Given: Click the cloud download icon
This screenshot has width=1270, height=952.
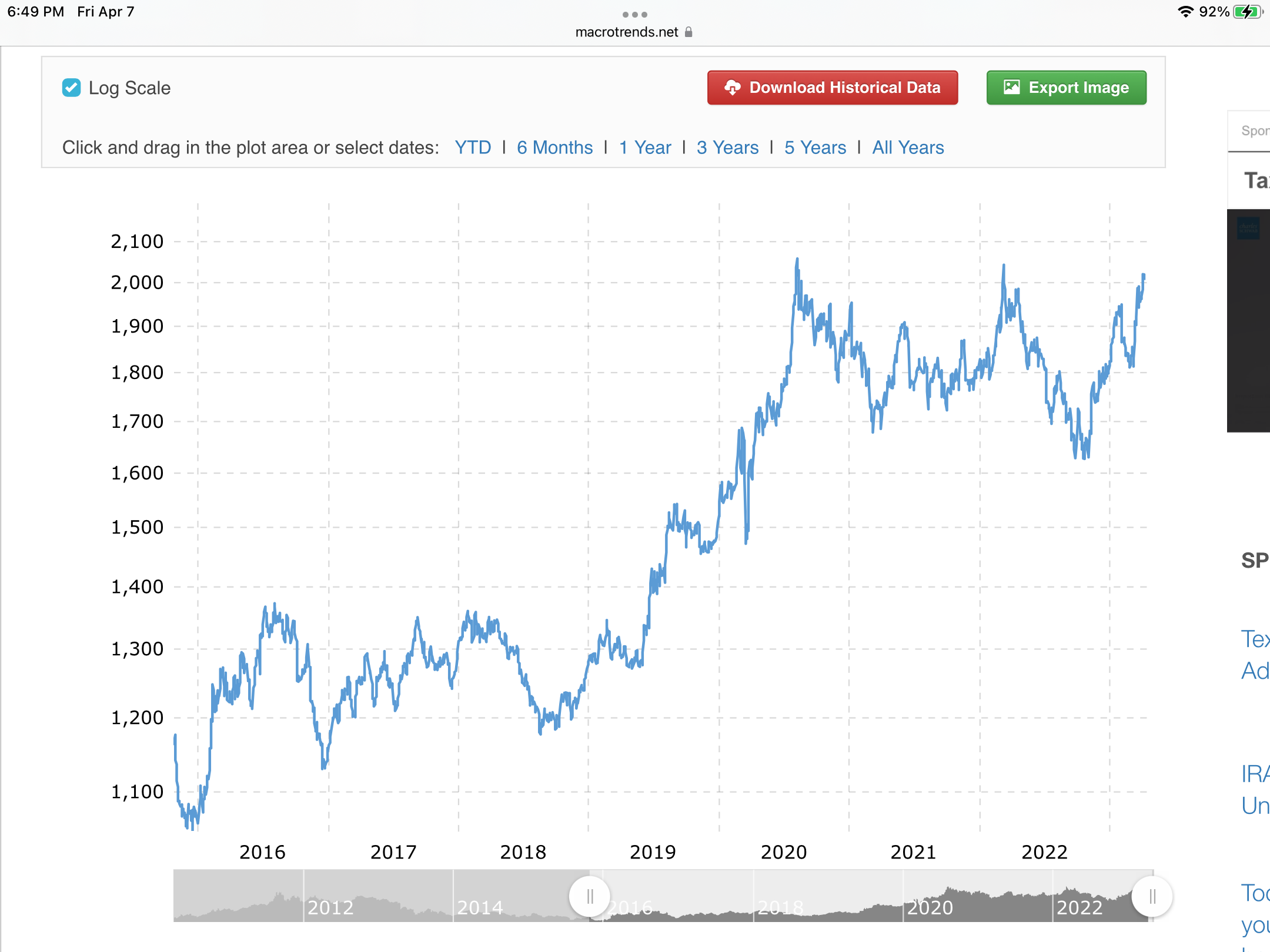Looking at the screenshot, I should pos(732,88).
